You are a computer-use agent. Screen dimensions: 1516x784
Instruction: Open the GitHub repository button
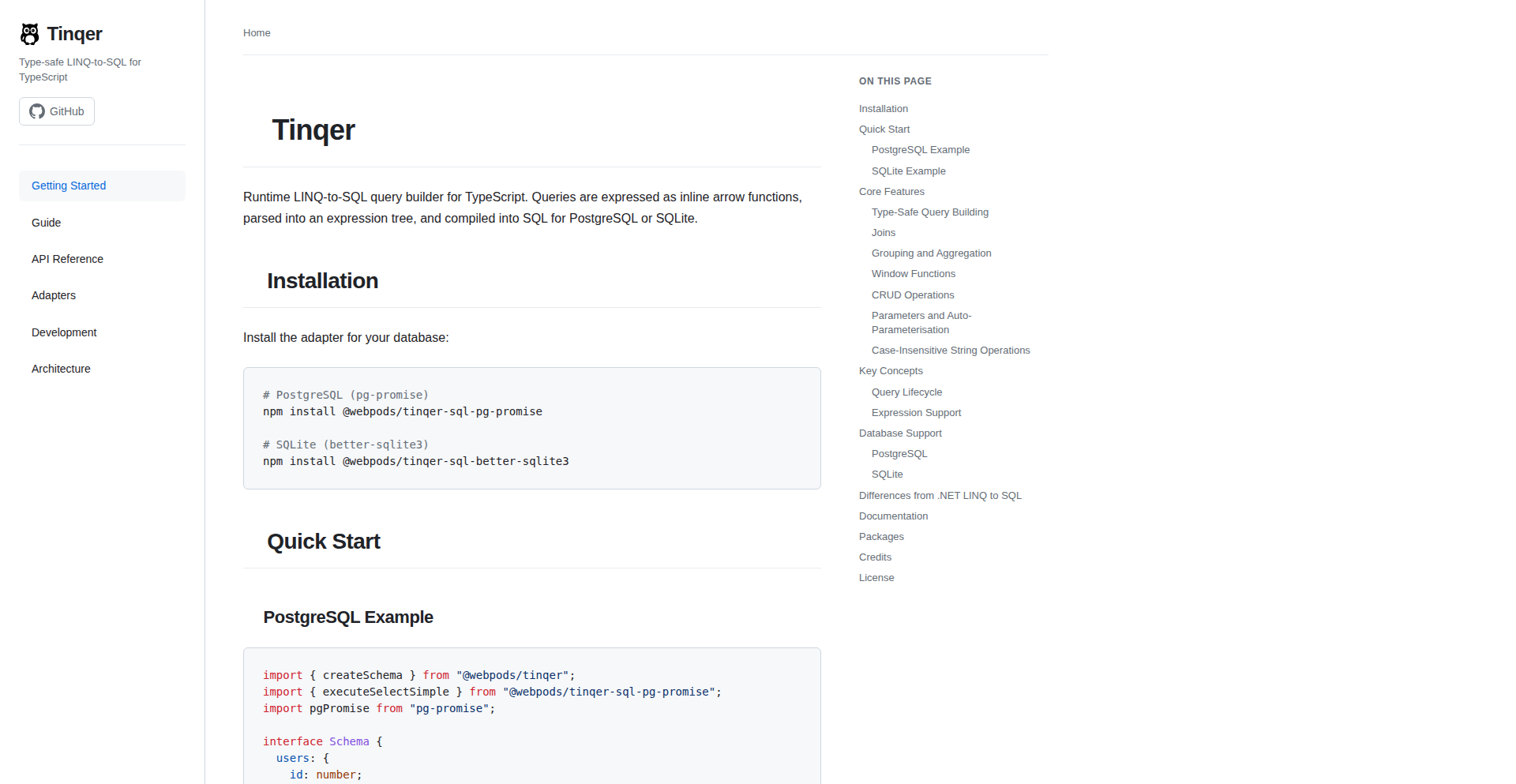[x=57, y=111]
